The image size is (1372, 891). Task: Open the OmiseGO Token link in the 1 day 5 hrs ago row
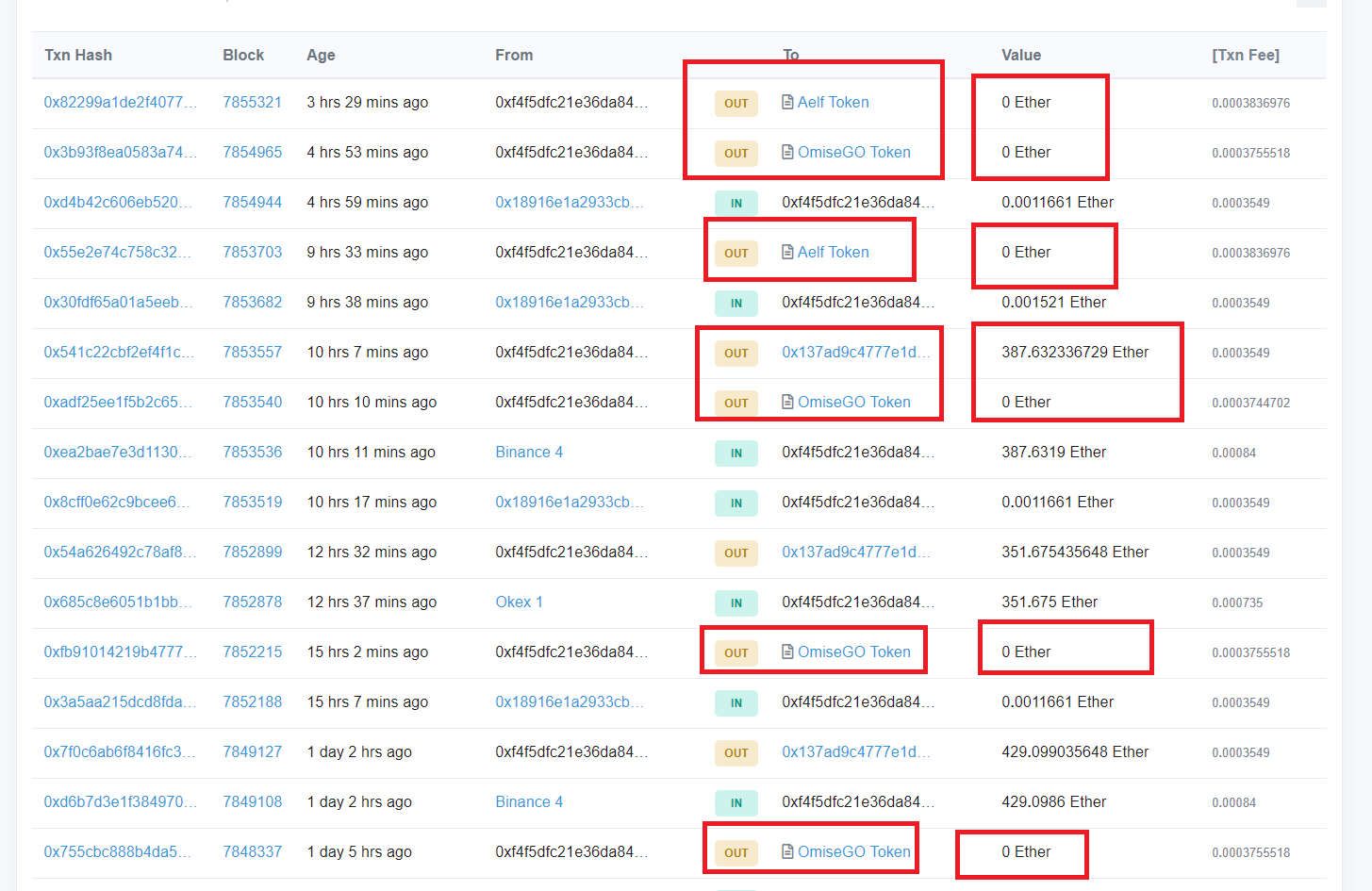(x=854, y=851)
